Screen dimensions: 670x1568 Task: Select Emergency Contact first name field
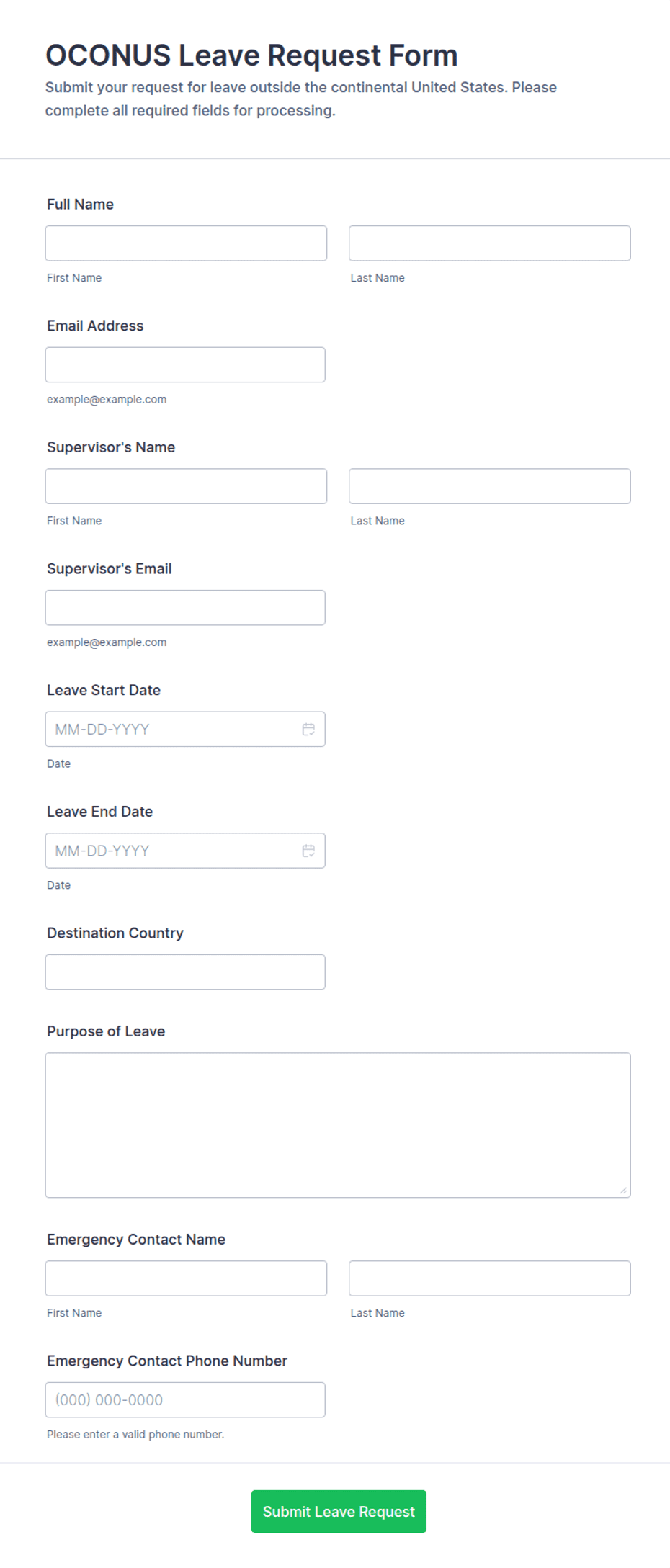tap(186, 1278)
